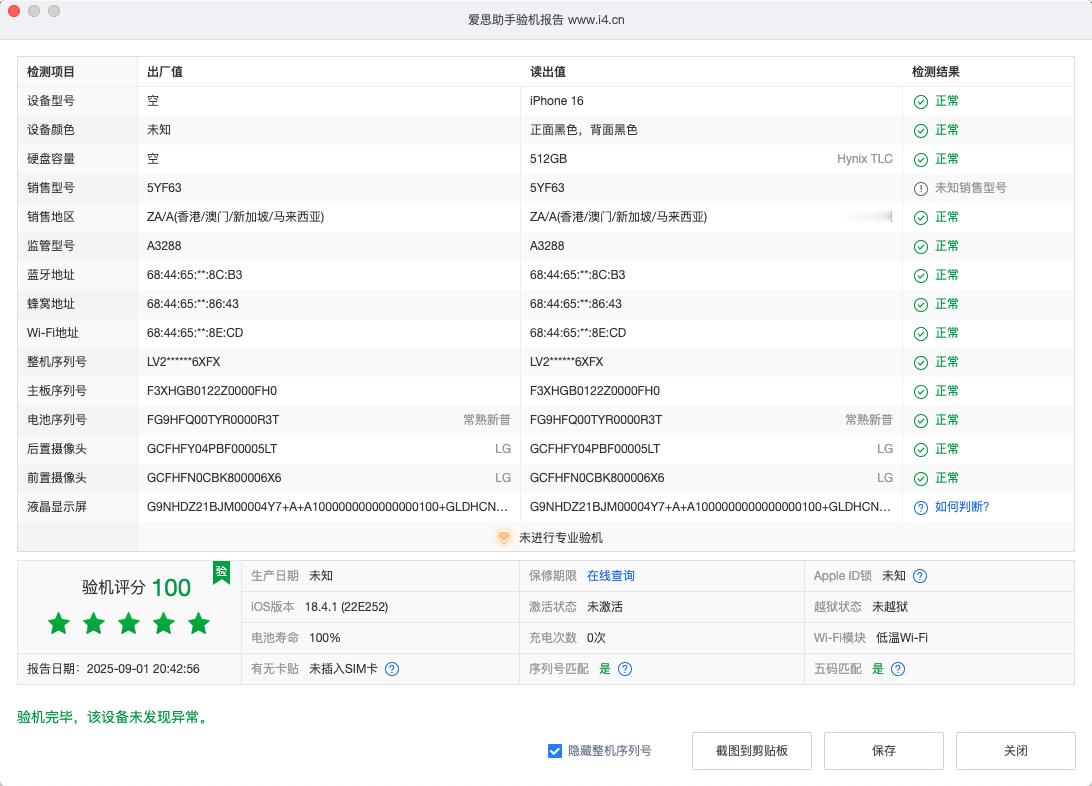Viewport: 1092px width, 786px height.
Task: Click the orange shield icon before 未进行专业验机
Action: 504,537
